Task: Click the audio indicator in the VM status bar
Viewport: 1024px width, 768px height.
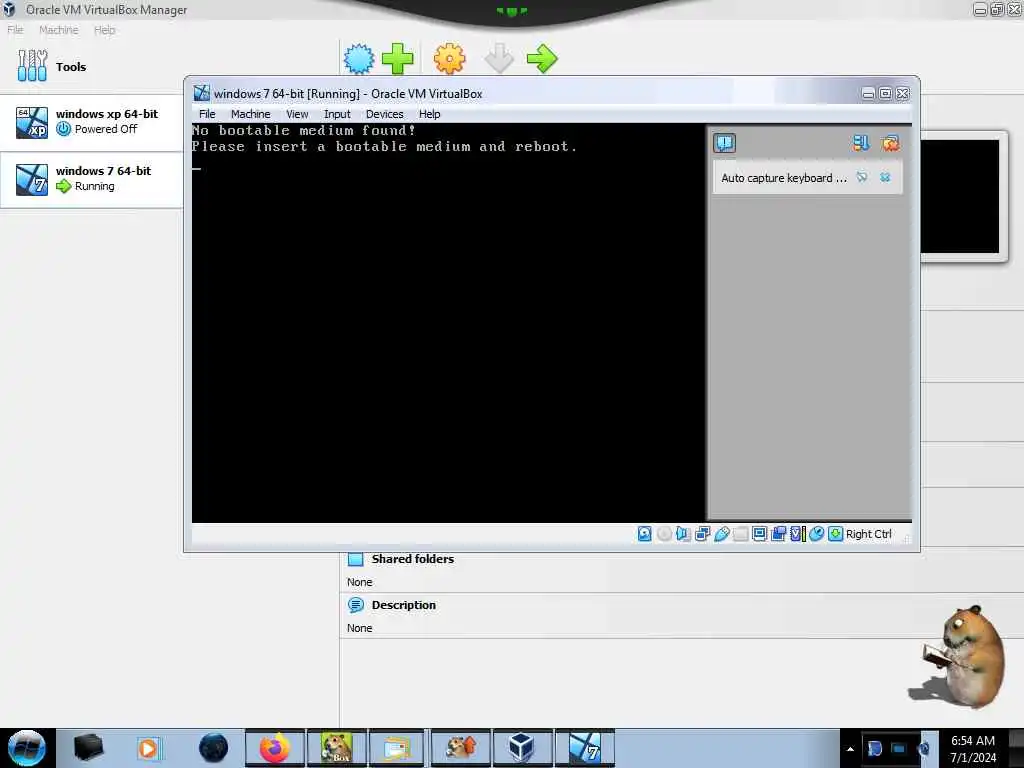Action: (683, 534)
